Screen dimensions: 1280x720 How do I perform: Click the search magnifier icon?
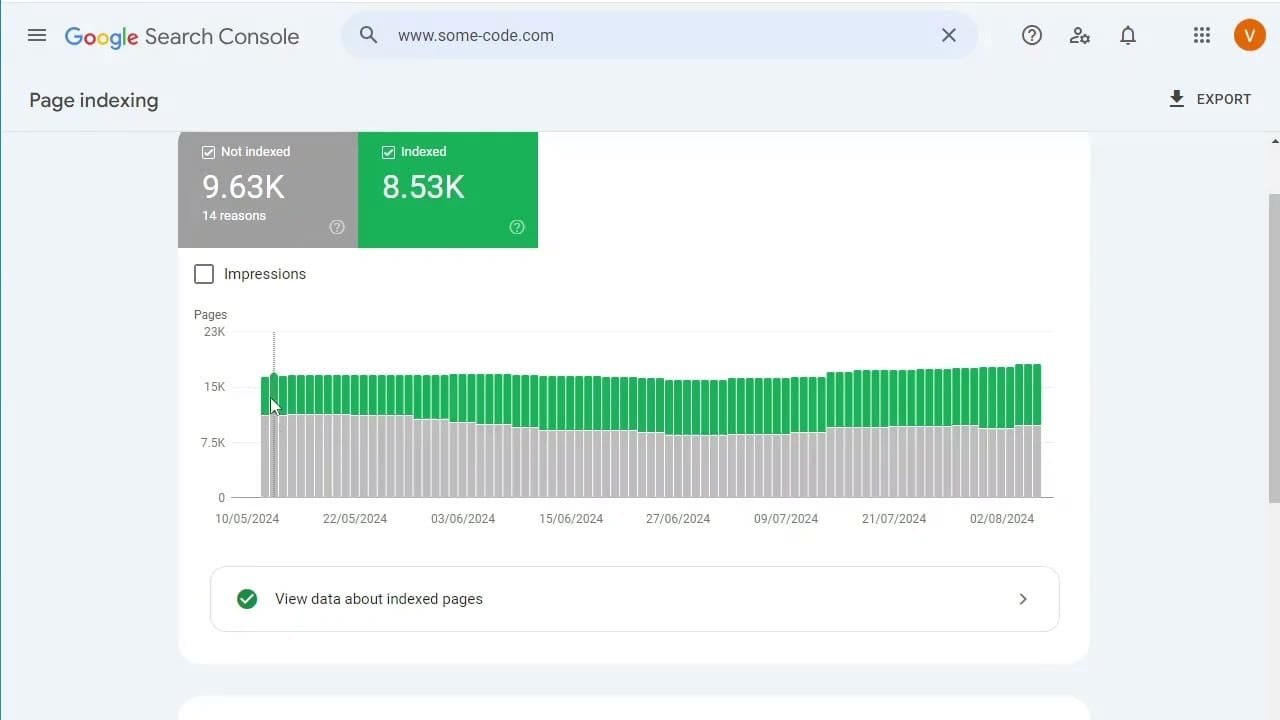coord(369,35)
